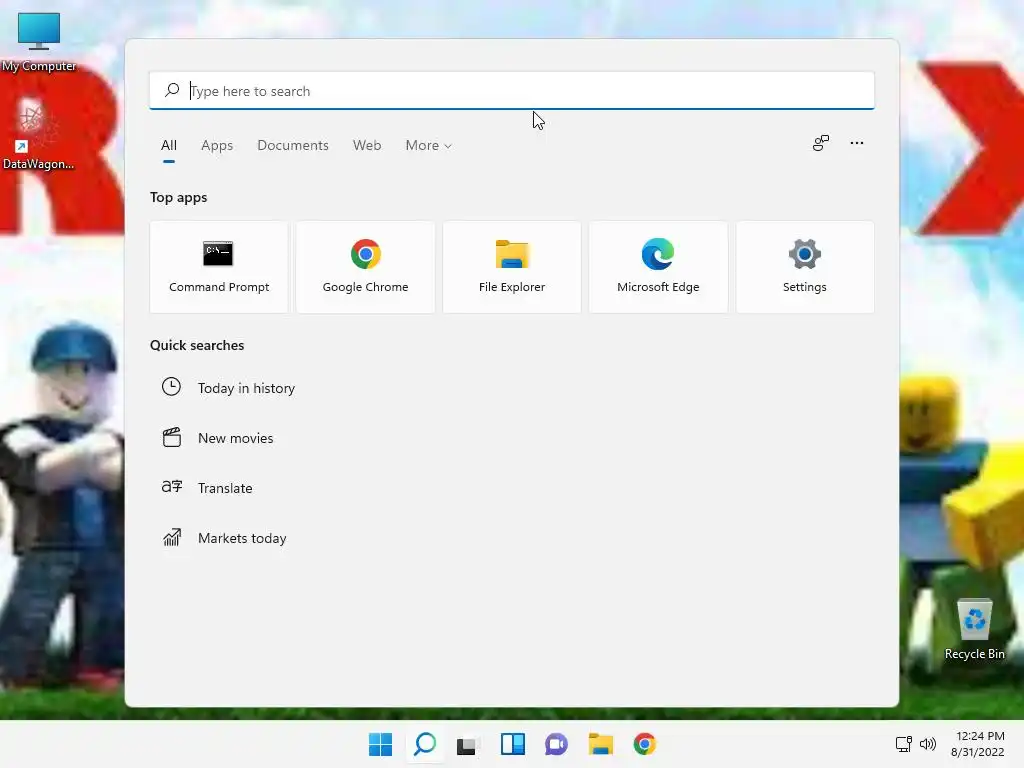Open File Explorer from taskbar
Viewport: 1024px width, 768px height.
(601, 744)
